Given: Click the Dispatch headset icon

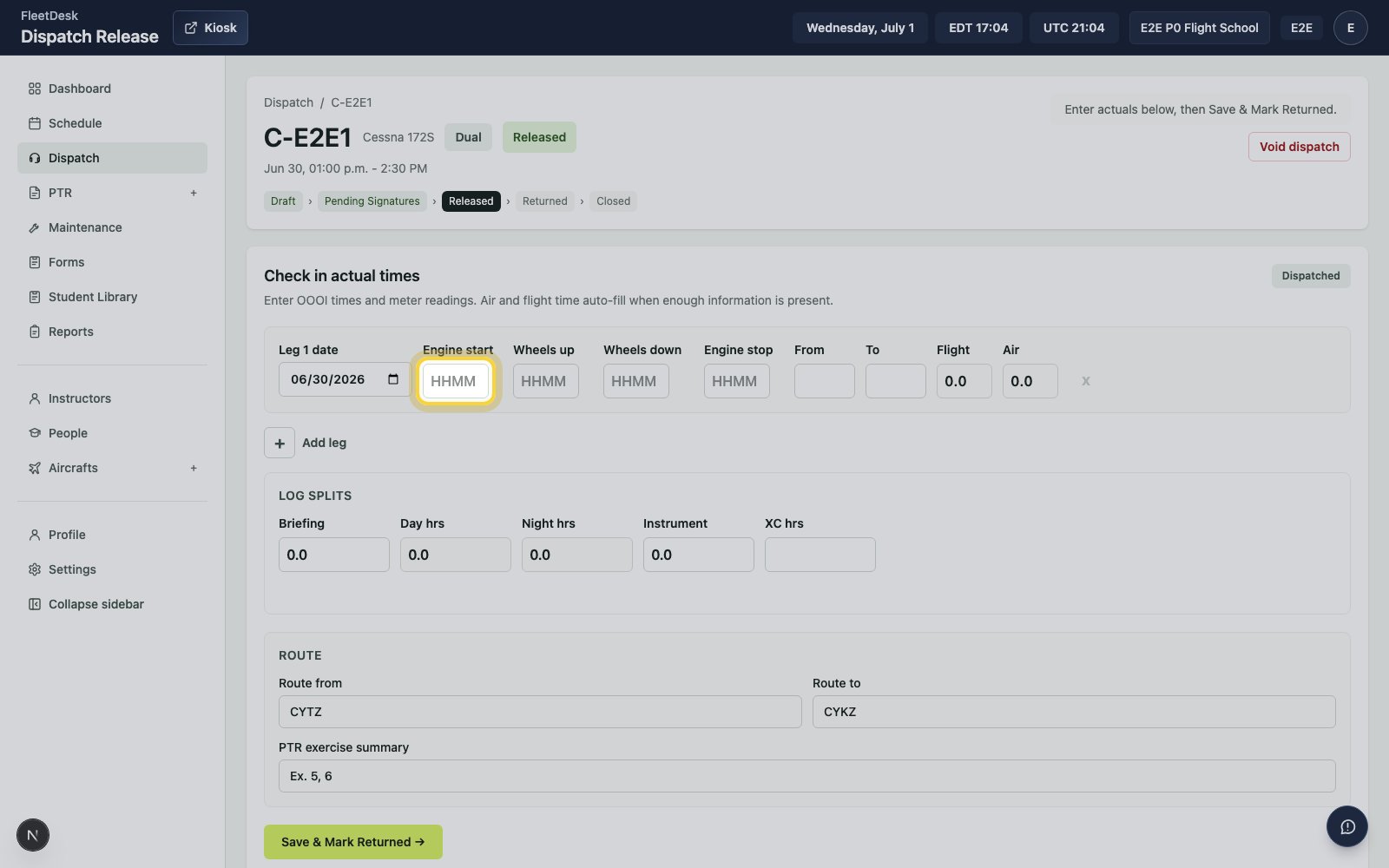Looking at the screenshot, I should tap(35, 158).
